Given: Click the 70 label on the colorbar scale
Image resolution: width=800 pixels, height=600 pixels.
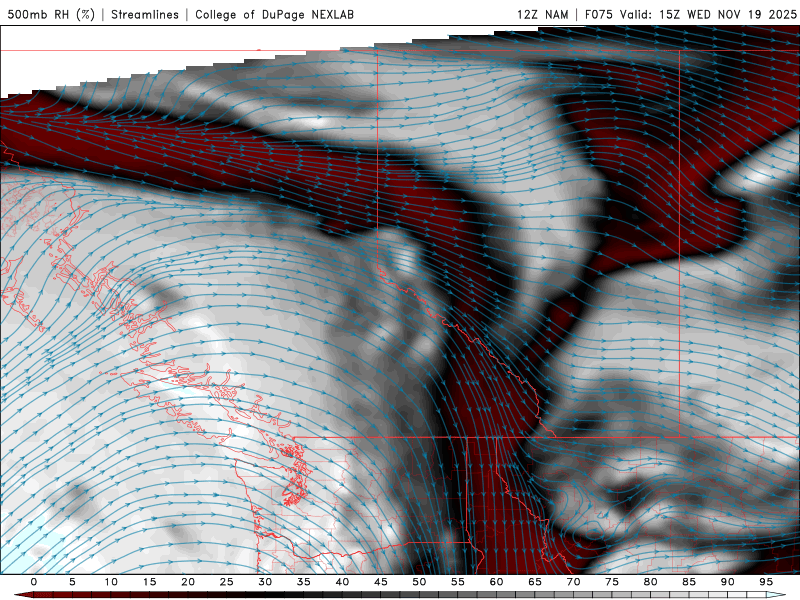Looking at the screenshot, I should 573,582.
